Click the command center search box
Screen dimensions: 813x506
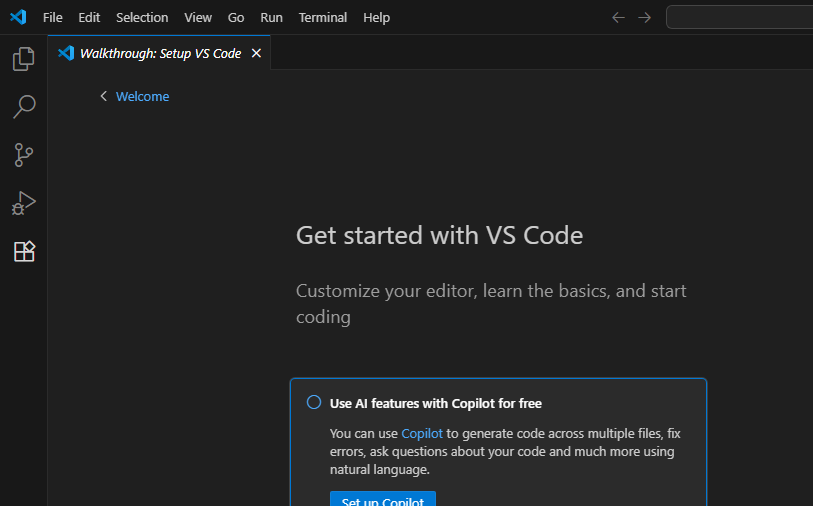pyautogui.click(x=740, y=17)
